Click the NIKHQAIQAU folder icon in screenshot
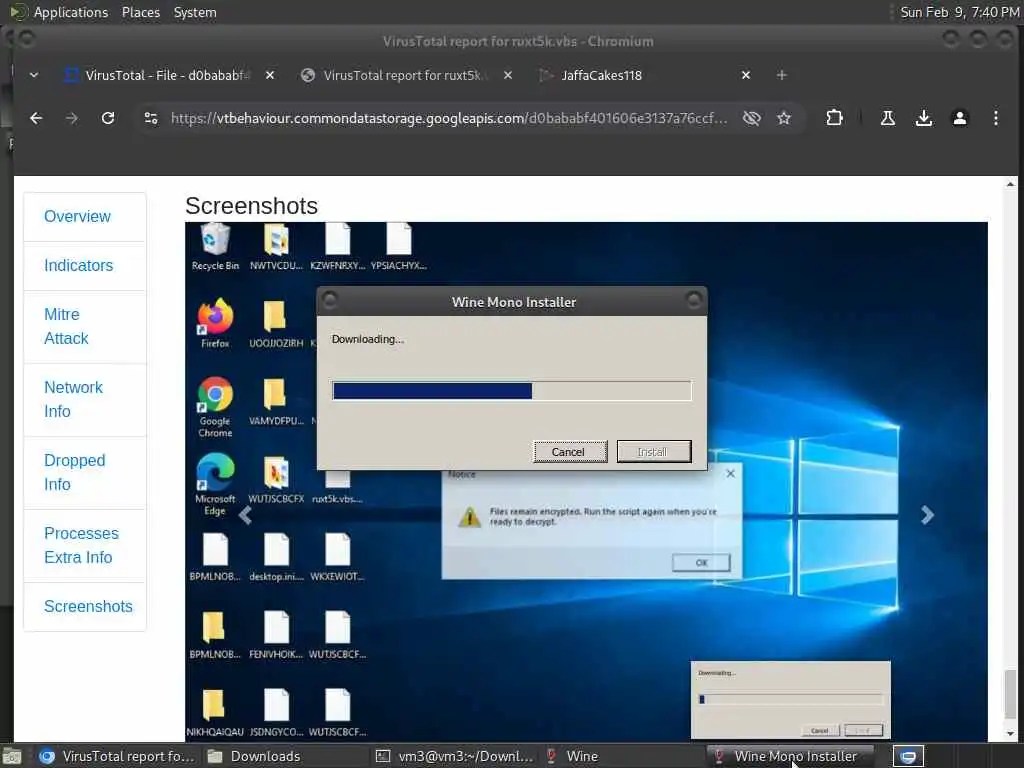The image size is (1024, 768). click(214, 712)
